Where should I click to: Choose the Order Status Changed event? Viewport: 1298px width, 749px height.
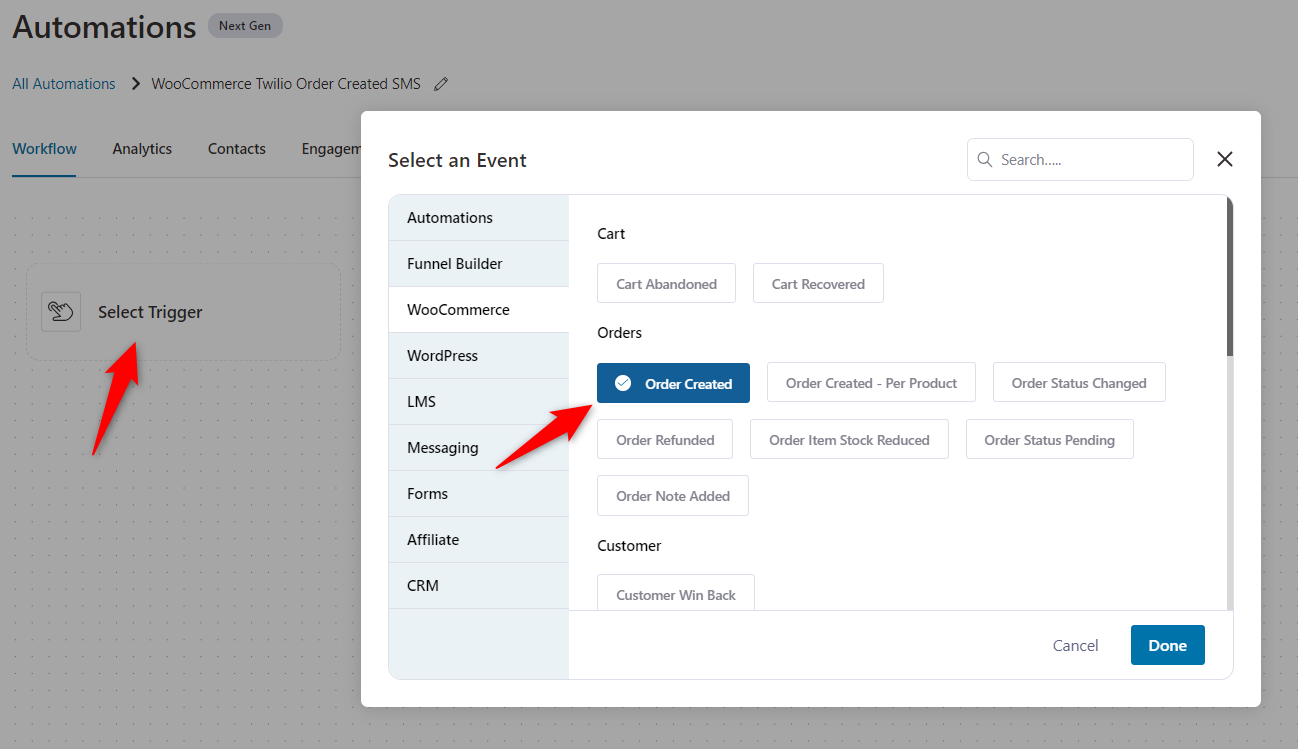pyautogui.click(x=1079, y=383)
